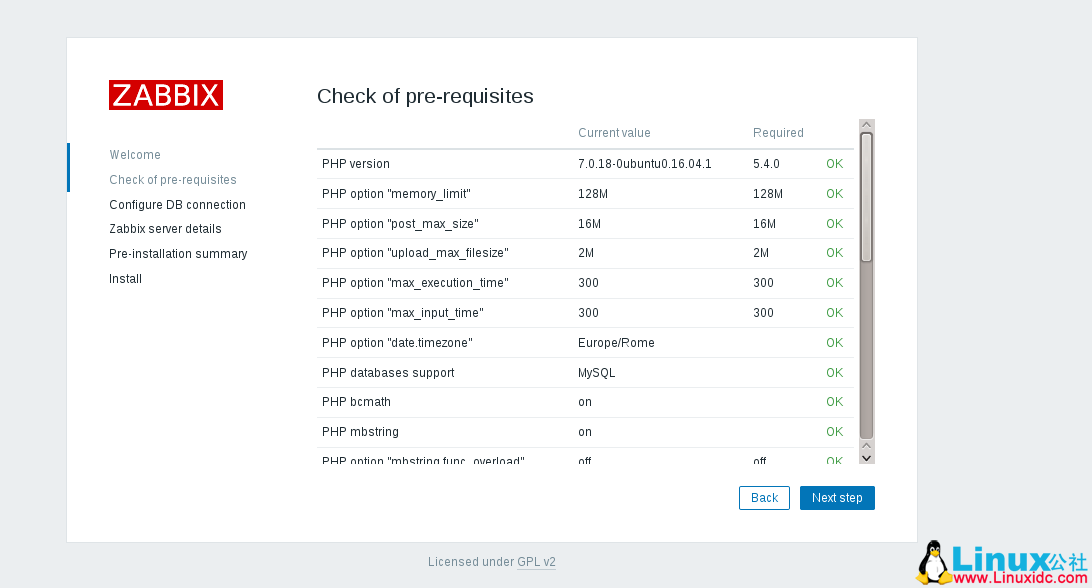Click the Required column header
The width and height of the screenshot is (1092, 588).
click(778, 133)
